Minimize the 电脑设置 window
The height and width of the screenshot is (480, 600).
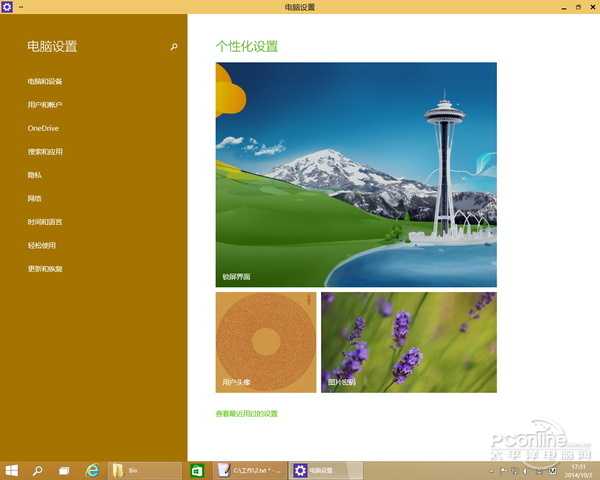[x=564, y=7]
